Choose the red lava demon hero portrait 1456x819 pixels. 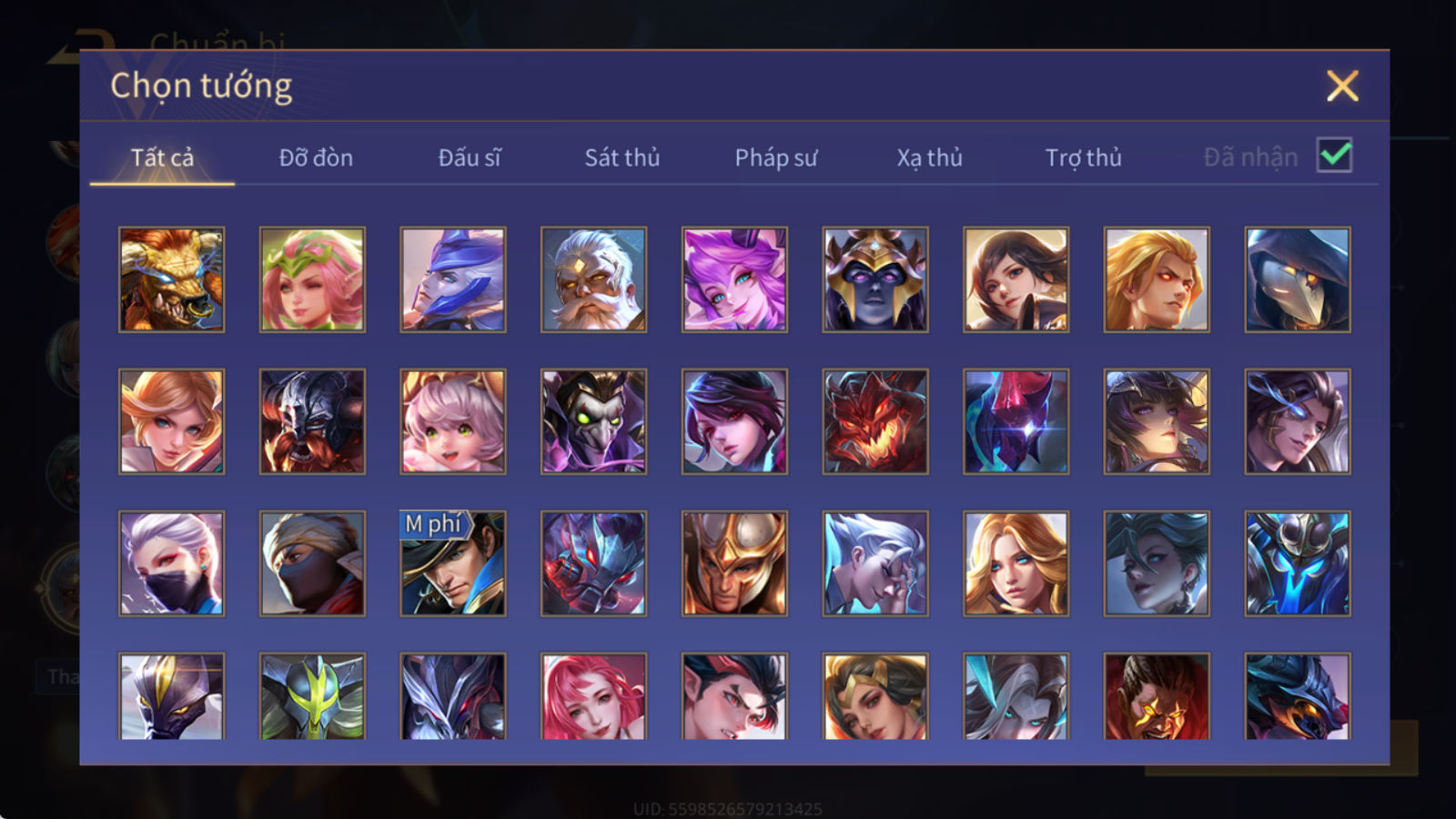pyautogui.click(x=875, y=421)
